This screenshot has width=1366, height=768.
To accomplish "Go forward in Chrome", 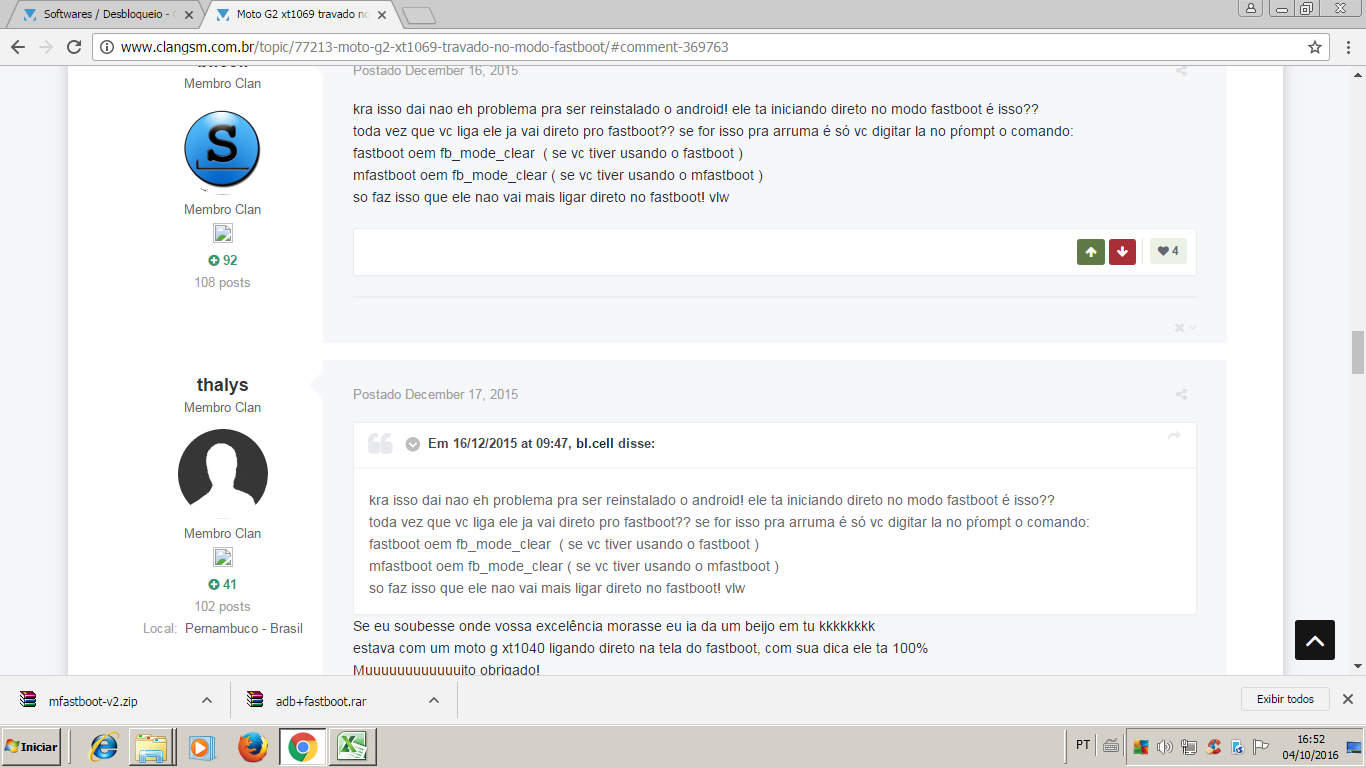I will point(45,47).
